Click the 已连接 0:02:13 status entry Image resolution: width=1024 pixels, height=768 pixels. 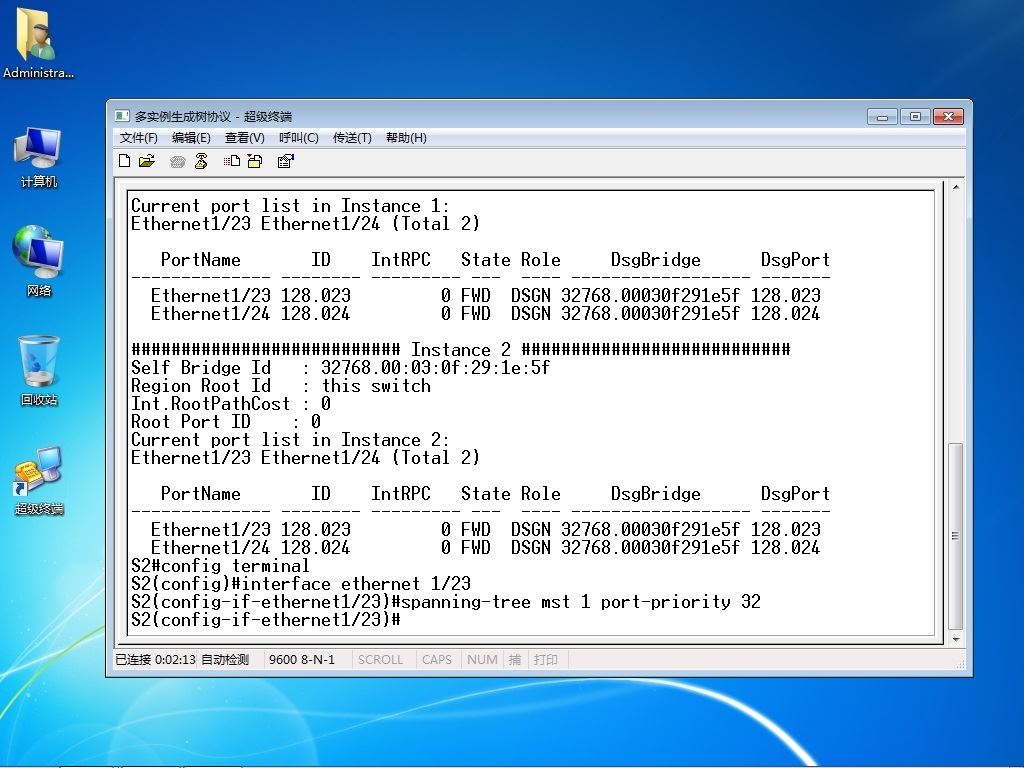tap(155, 660)
